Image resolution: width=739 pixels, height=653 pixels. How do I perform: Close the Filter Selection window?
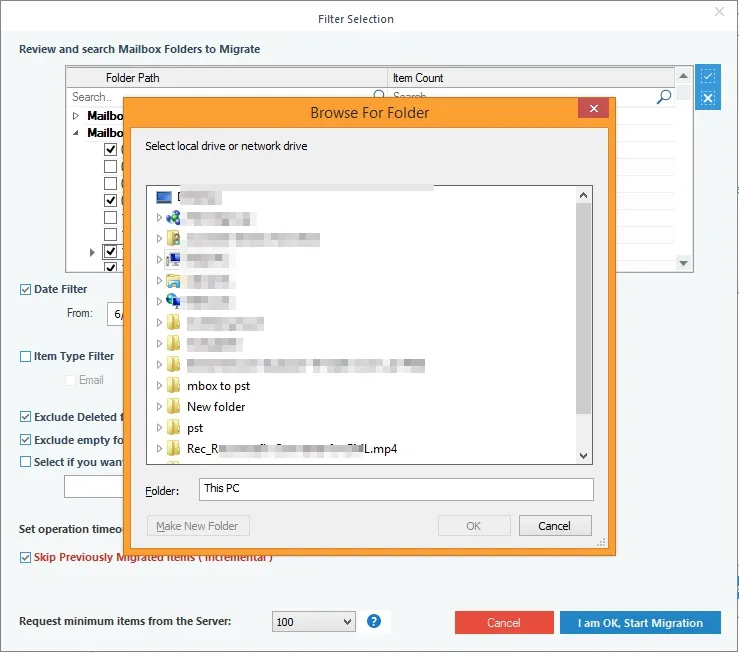[x=719, y=12]
